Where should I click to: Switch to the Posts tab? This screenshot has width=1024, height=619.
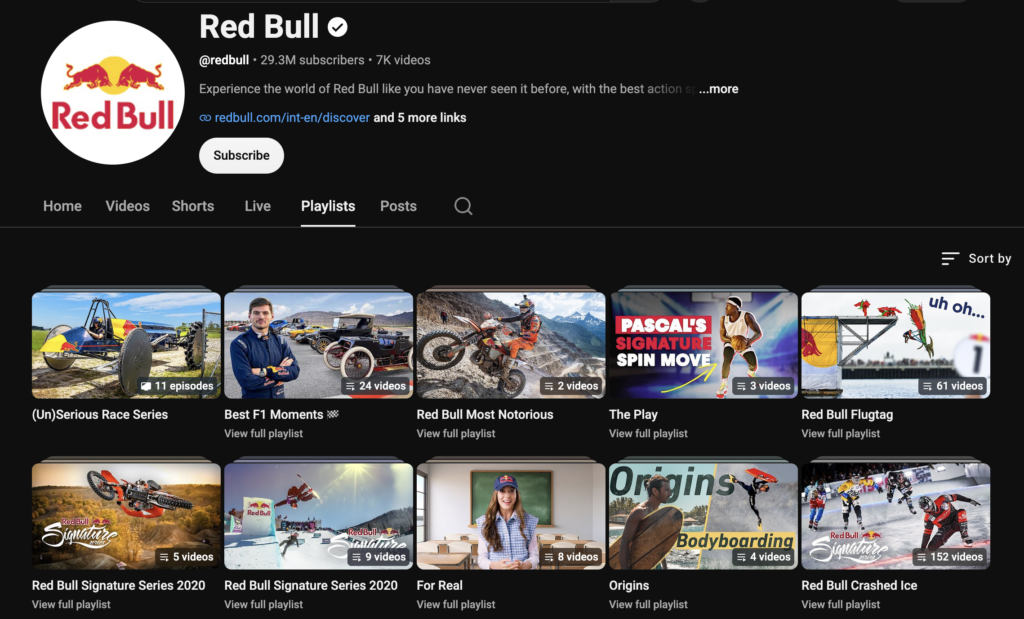pos(398,206)
